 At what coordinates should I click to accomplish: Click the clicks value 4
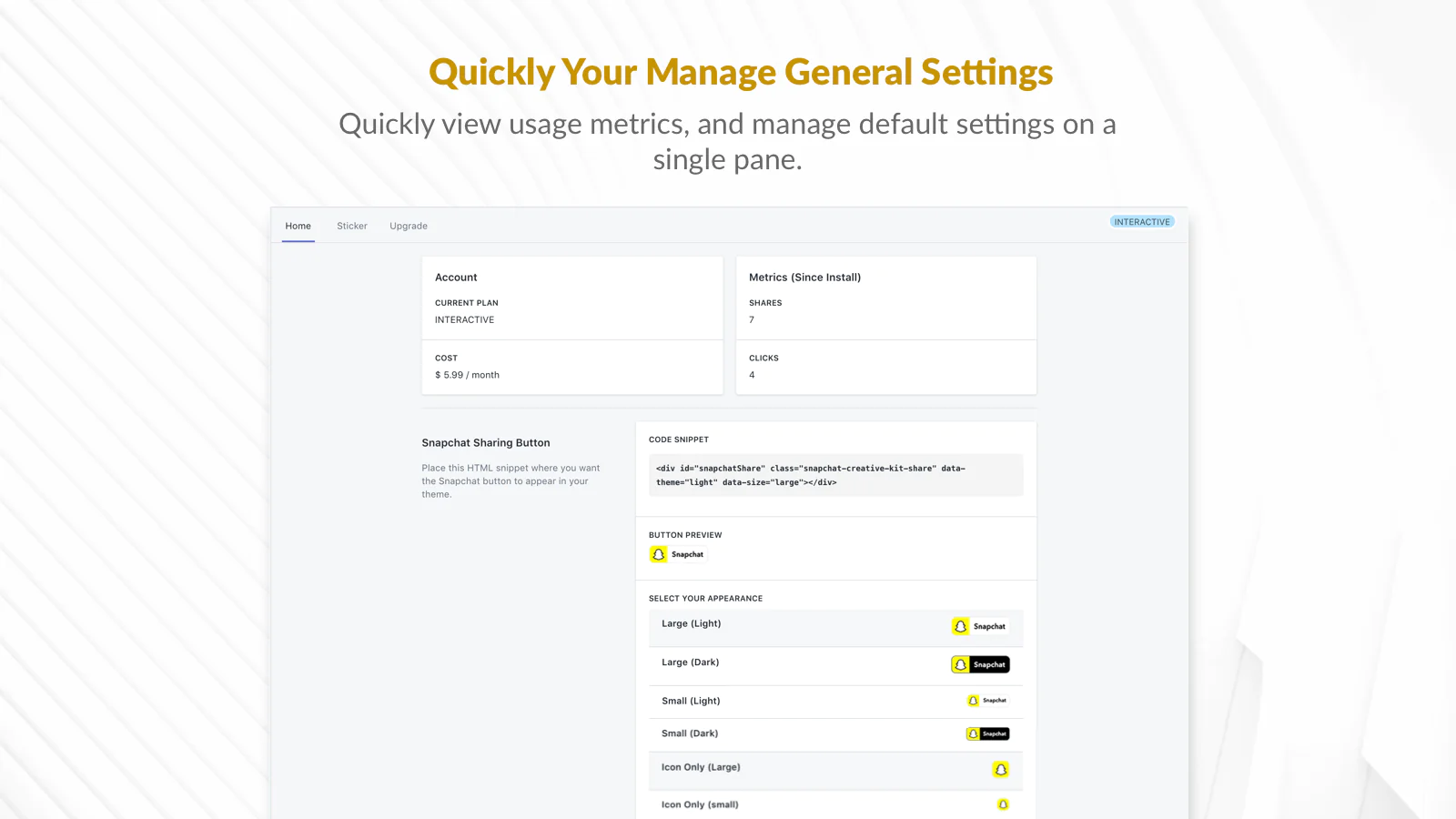(x=752, y=375)
